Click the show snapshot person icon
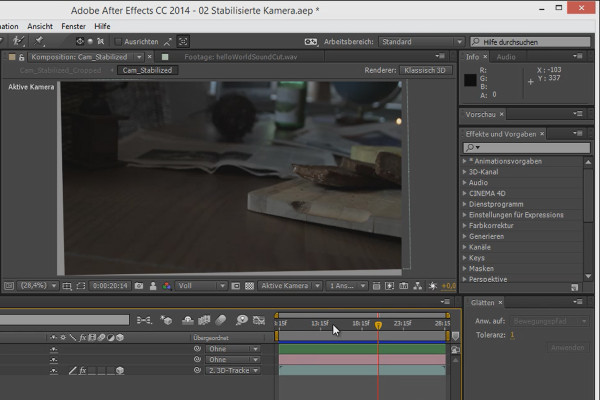The height and width of the screenshot is (400, 600). tap(153, 286)
